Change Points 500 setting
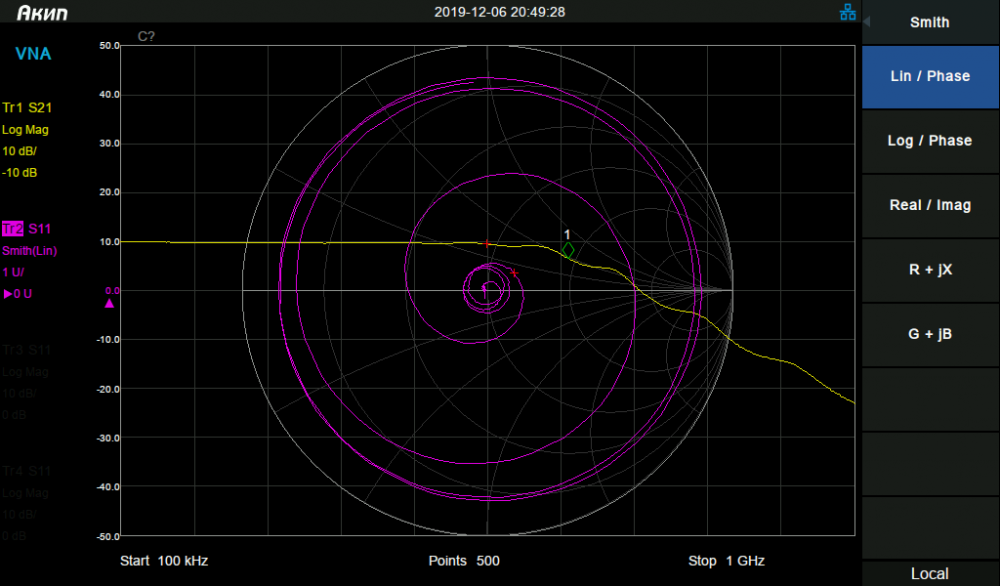This screenshot has width=1000, height=586. (464, 561)
